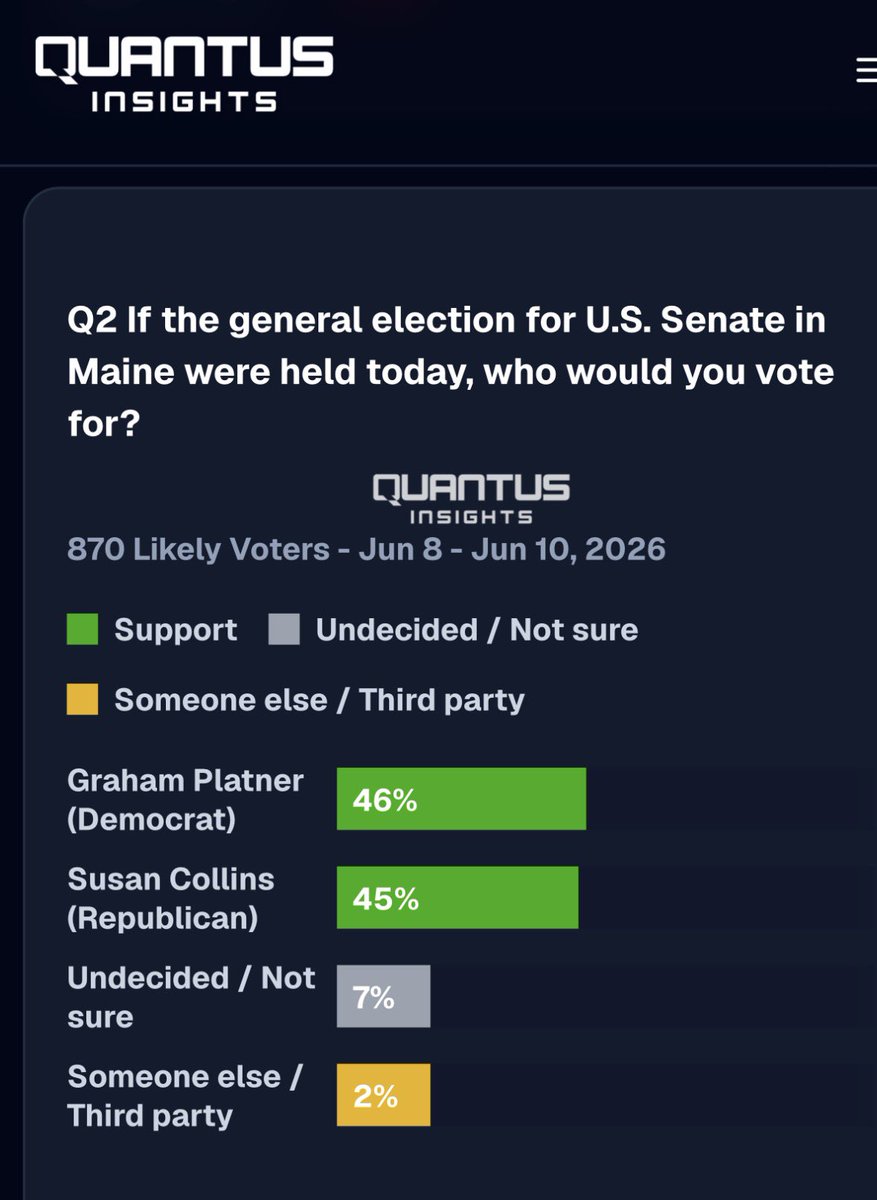Click the Quantus Insights chart watermark logo
877x1200 pixels.
coord(471,499)
